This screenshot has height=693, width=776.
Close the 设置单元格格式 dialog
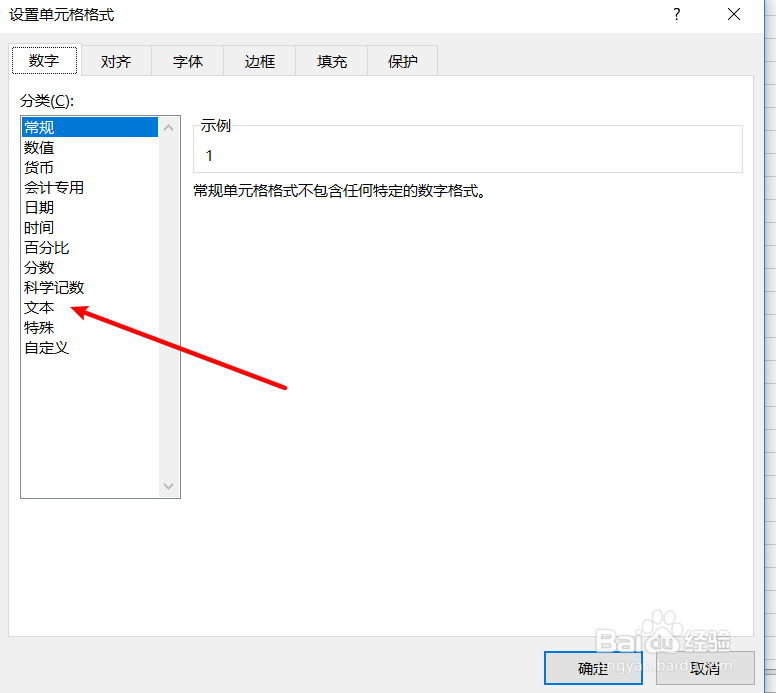pyautogui.click(x=734, y=14)
